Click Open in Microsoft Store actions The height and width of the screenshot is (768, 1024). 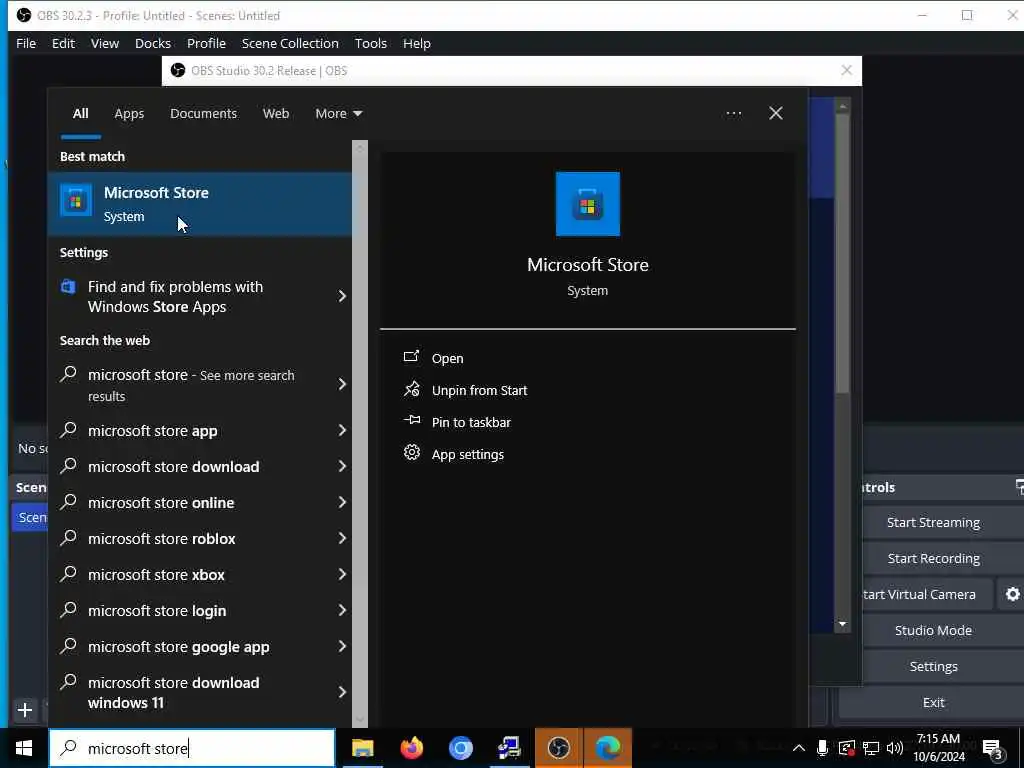447,359
